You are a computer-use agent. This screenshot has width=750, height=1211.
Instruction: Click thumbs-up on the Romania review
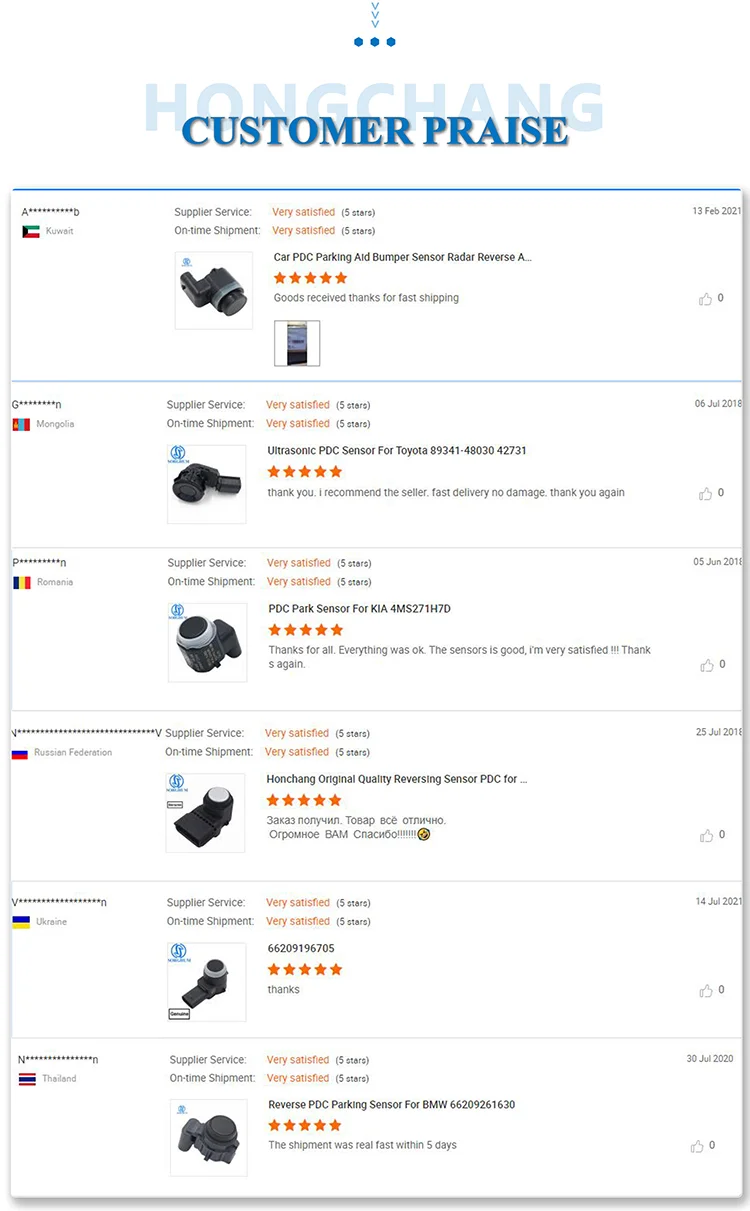[707, 665]
